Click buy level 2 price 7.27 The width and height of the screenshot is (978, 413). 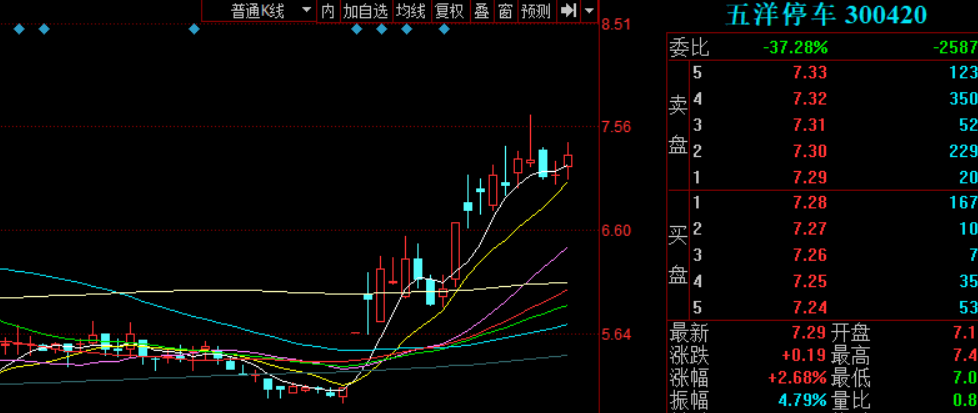click(x=810, y=228)
